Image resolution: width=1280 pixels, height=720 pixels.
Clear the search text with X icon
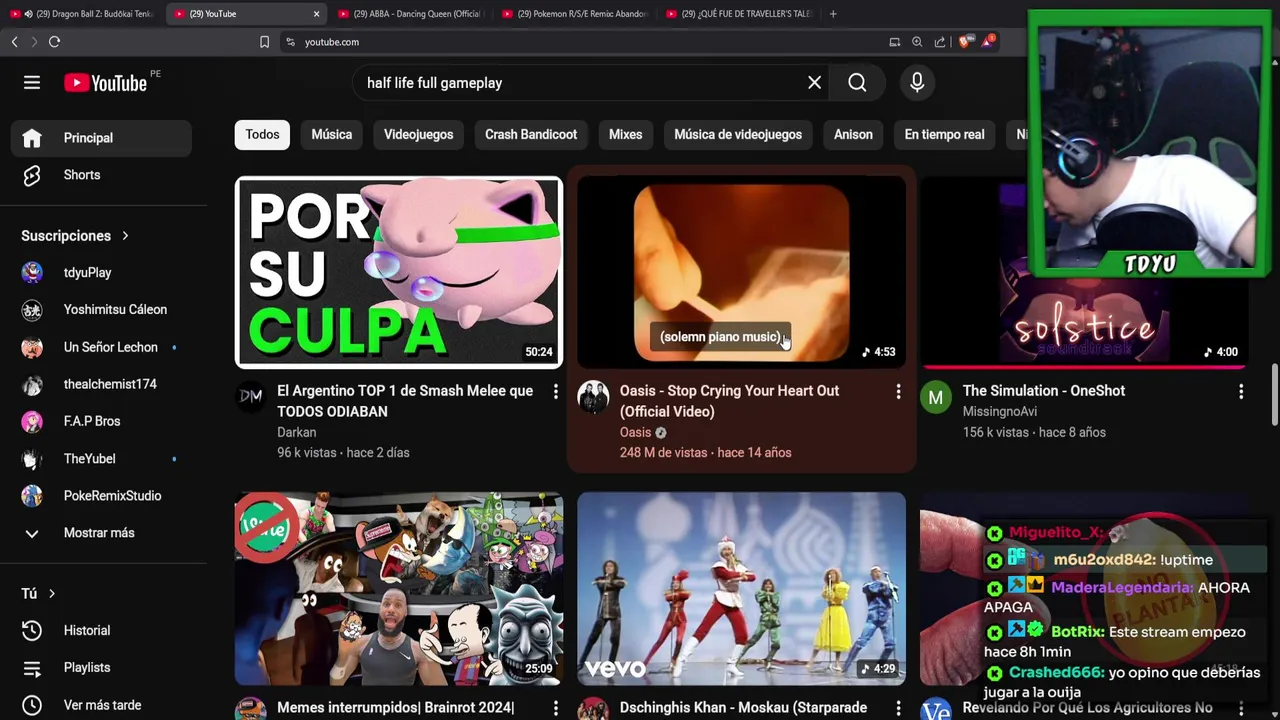tap(814, 83)
